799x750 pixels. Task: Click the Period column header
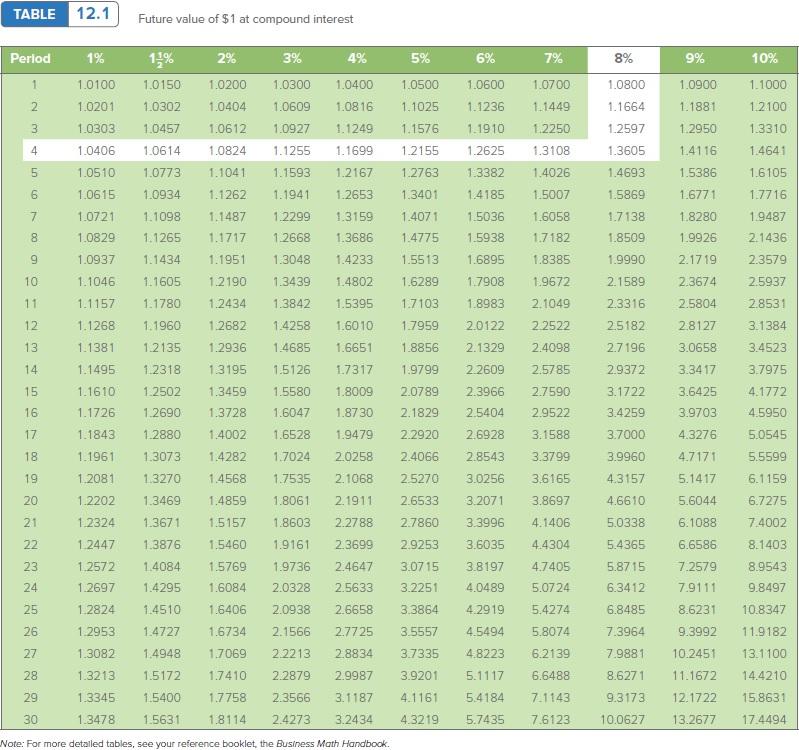(x=30, y=59)
